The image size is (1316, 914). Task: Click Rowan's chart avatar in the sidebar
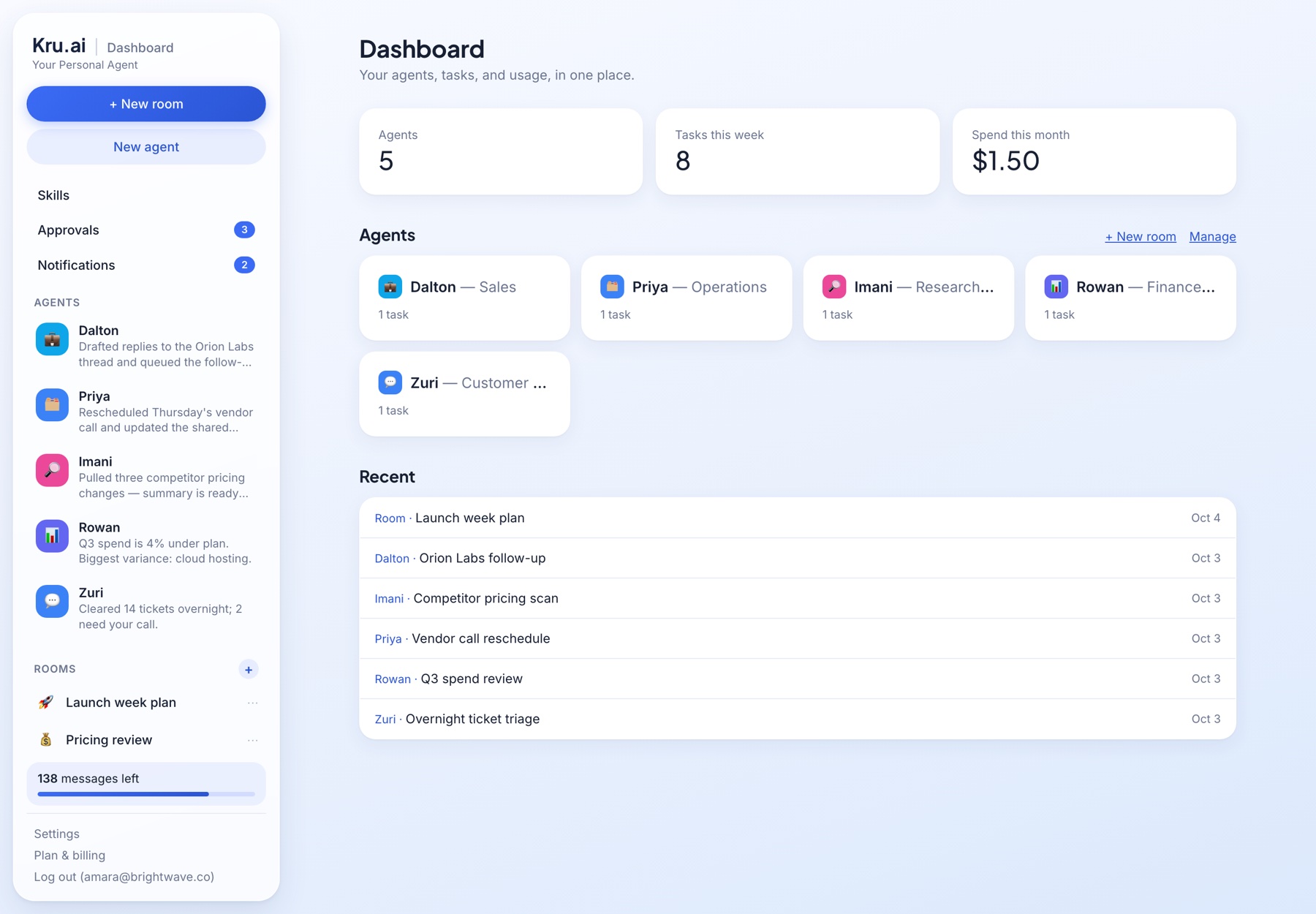click(x=52, y=536)
